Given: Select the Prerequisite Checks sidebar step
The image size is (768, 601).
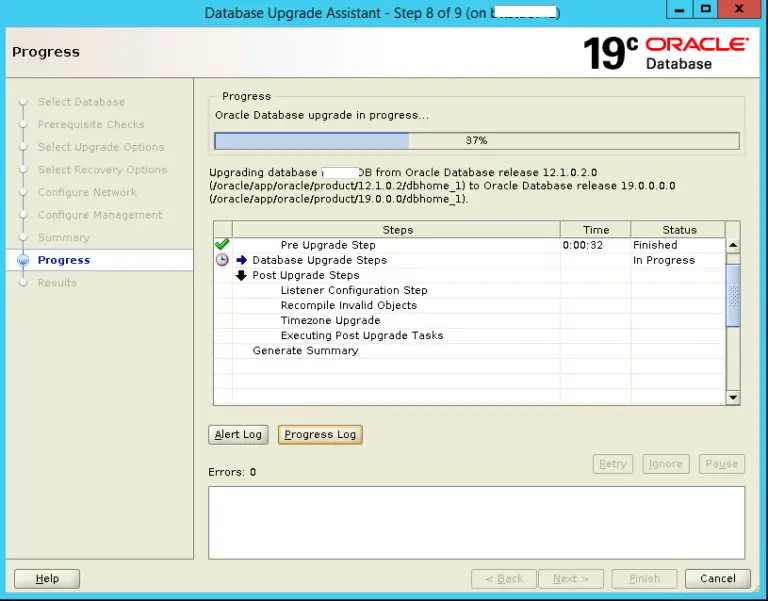Looking at the screenshot, I should pyautogui.click(x=91, y=124).
